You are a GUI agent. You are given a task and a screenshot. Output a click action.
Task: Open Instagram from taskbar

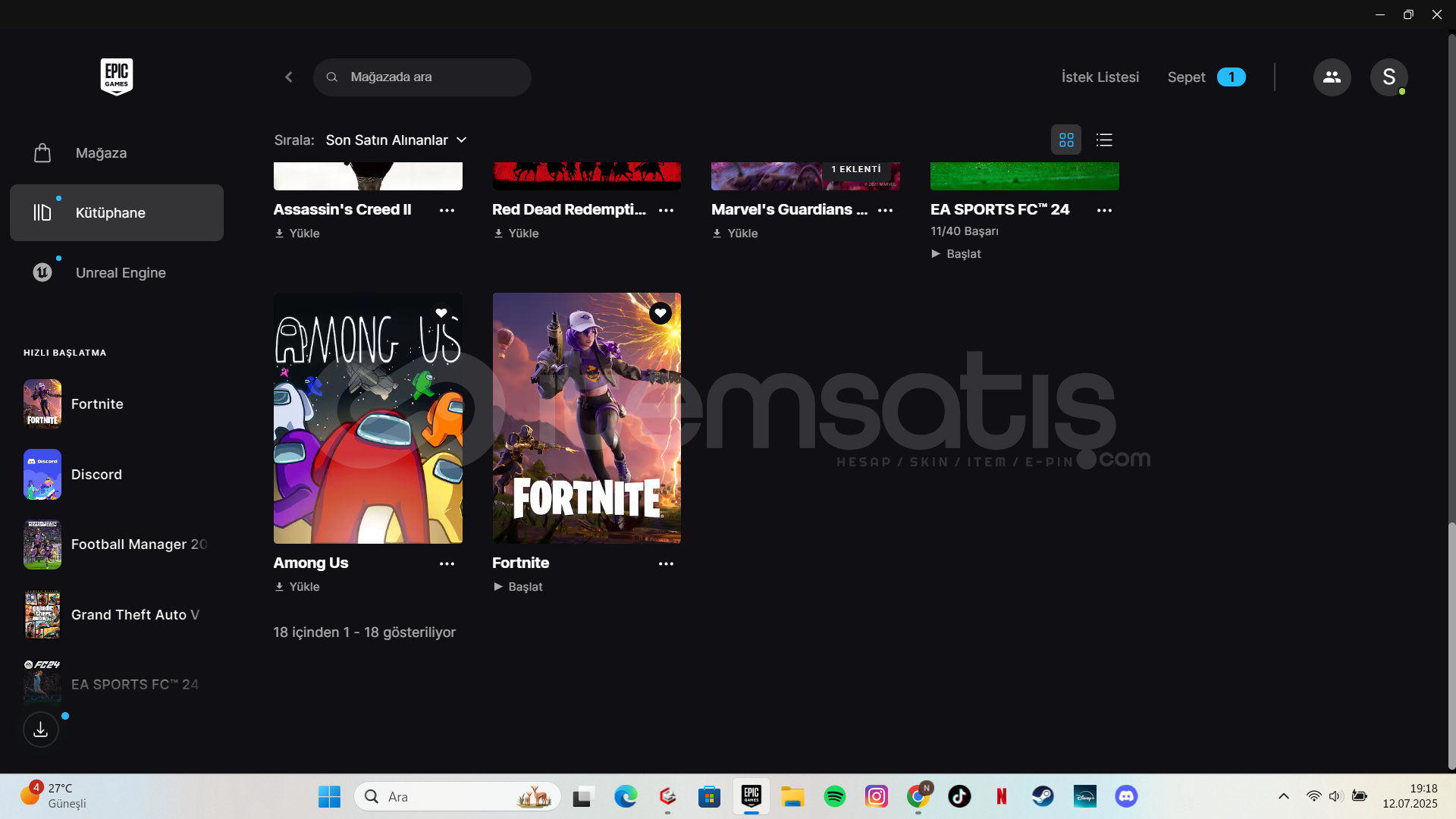click(x=877, y=797)
